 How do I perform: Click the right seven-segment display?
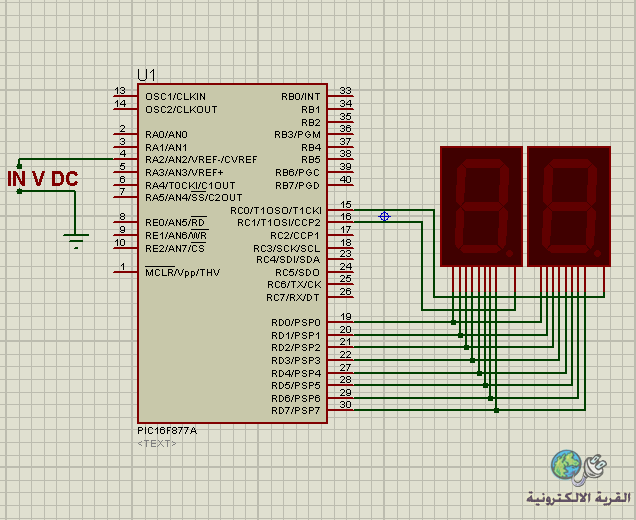click(x=569, y=206)
